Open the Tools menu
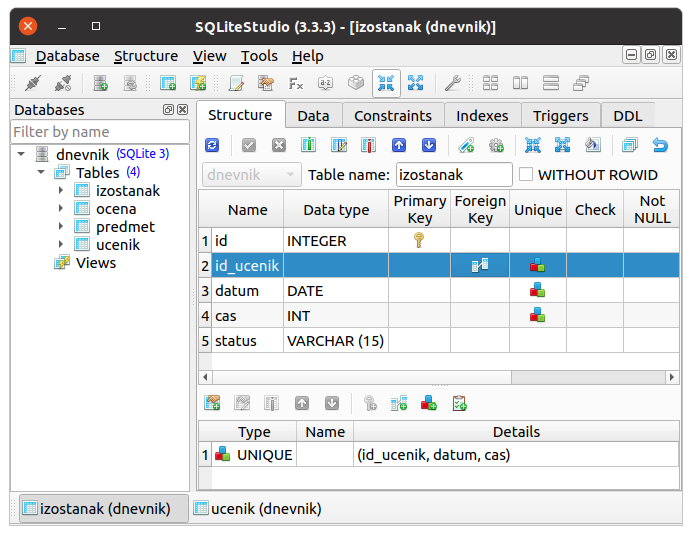692x535 pixels. pos(259,56)
